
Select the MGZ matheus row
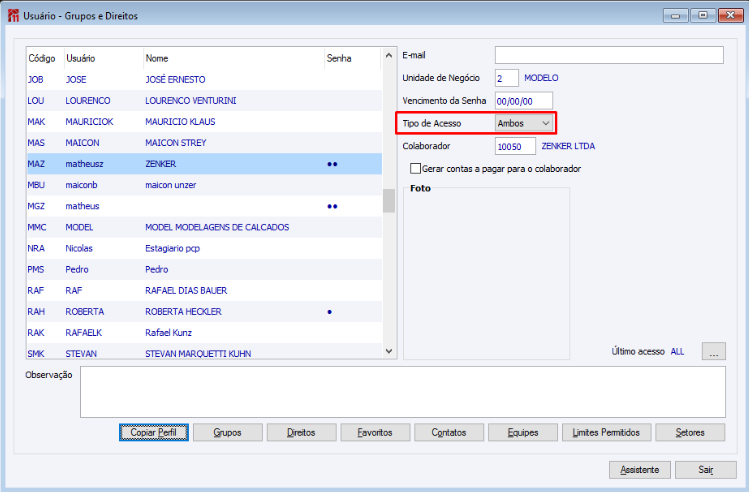click(204, 206)
